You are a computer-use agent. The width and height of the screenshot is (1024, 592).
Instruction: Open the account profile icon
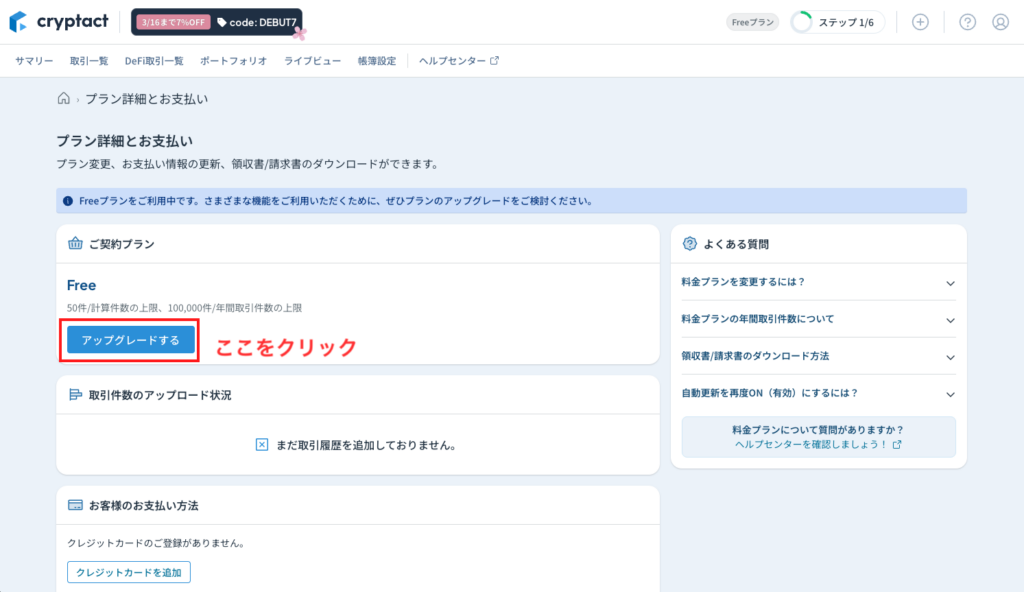(x=999, y=20)
